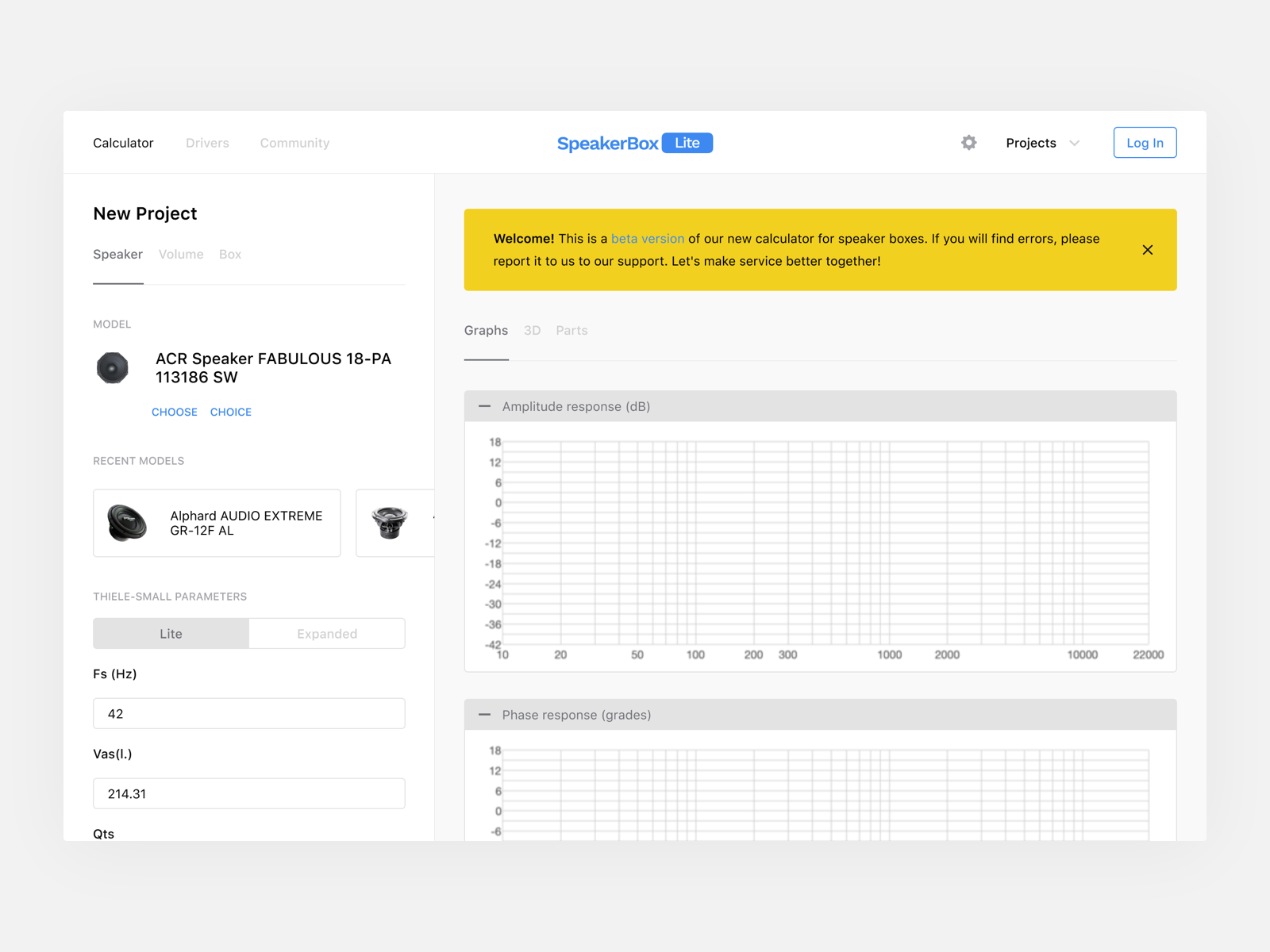
Task: Open the Community nav item
Action: click(294, 143)
